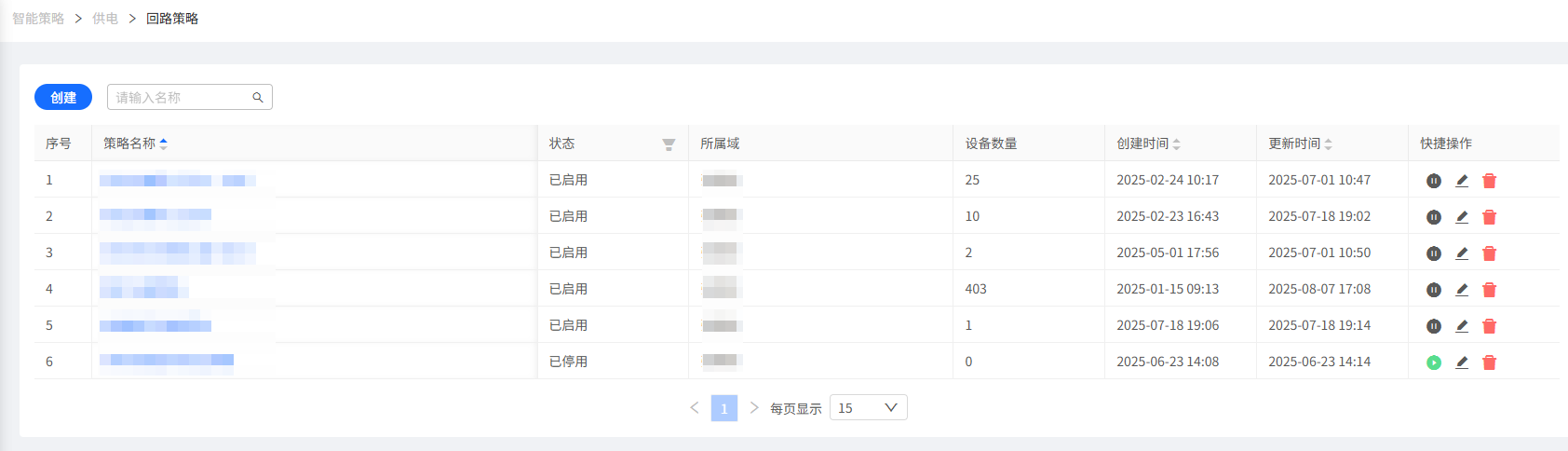This screenshot has width=1568, height=451.
Task: Edit the strategy in row 3
Action: coord(1462,253)
